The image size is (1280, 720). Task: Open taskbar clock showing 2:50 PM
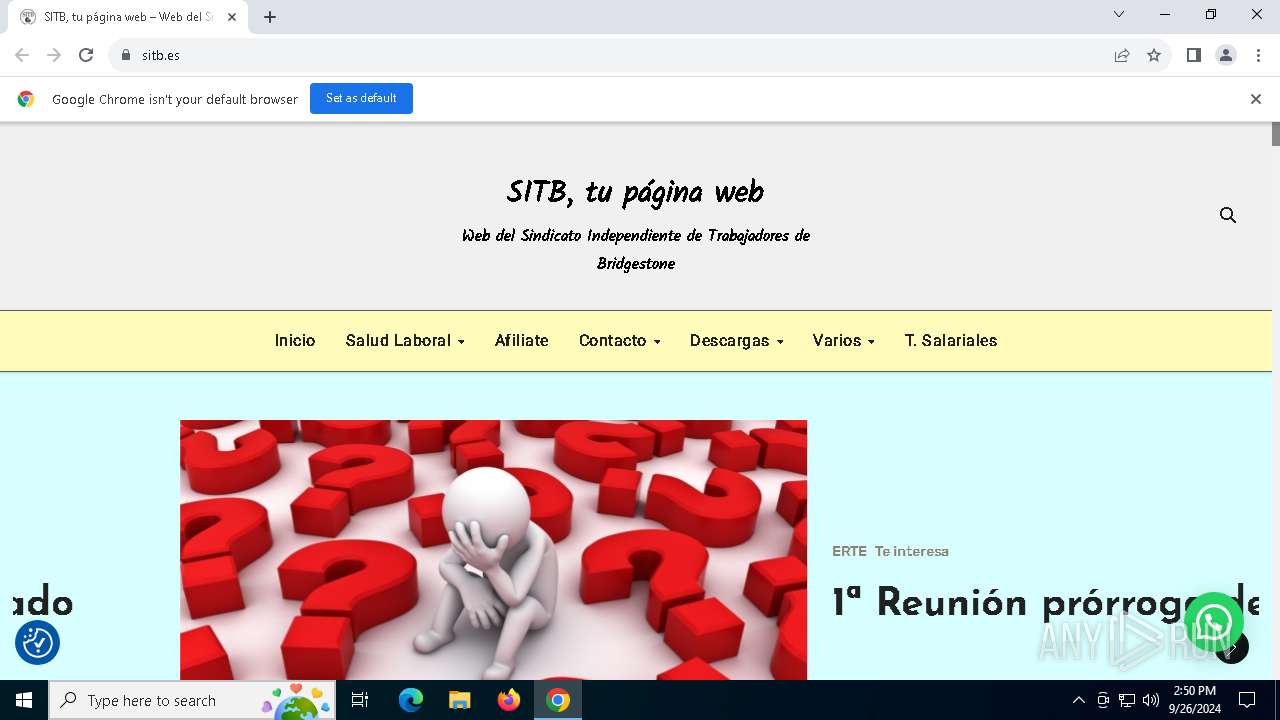pos(1195,700)
